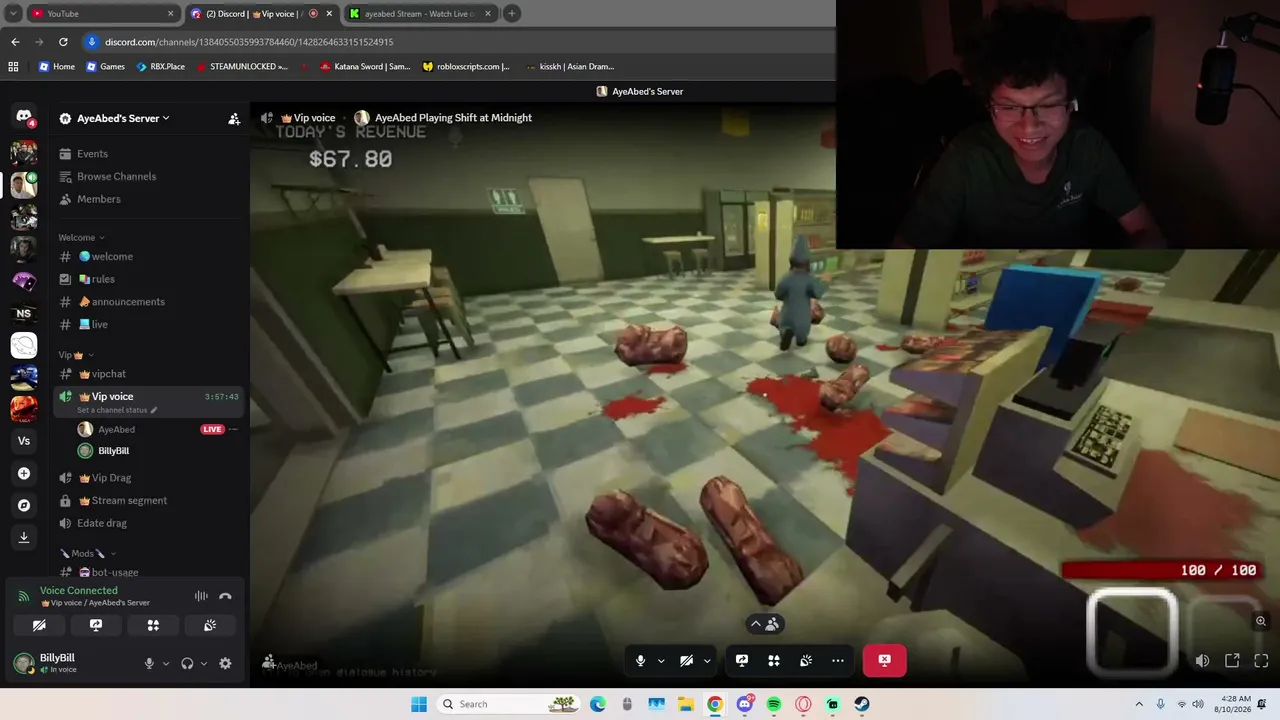Click the zoom magnifier icon on stream
Image resolution: width=1280 pixels, height=720 pixels.
click(x=1261, y=621)
